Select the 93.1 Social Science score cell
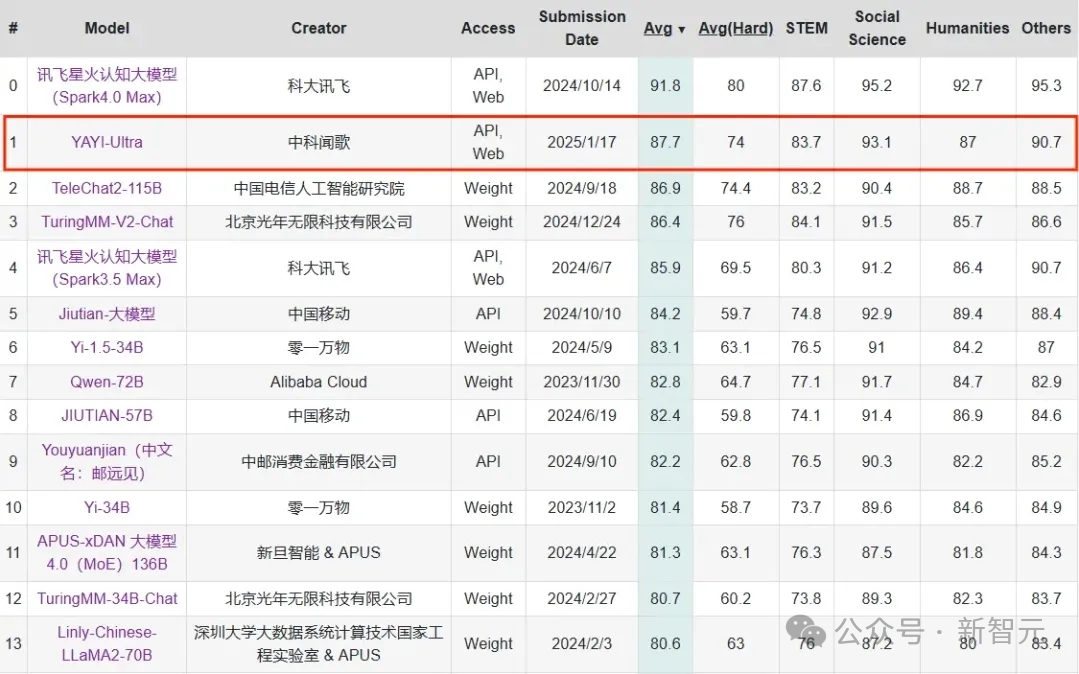This screenshot has height=674, width=1079. tap(877, 143)
